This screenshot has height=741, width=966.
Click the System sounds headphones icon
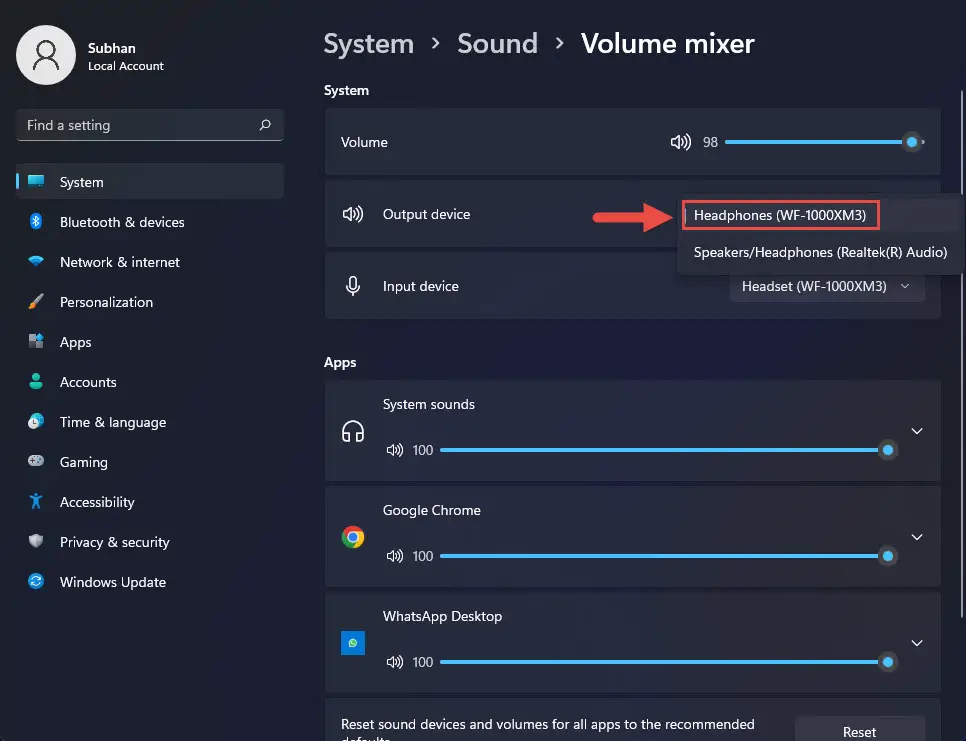pyautogui.click(x=352, y=431)
